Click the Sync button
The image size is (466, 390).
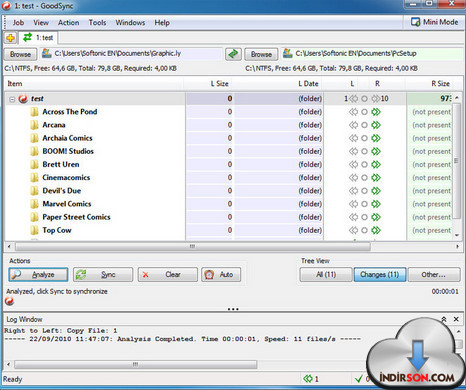point(103,275)
